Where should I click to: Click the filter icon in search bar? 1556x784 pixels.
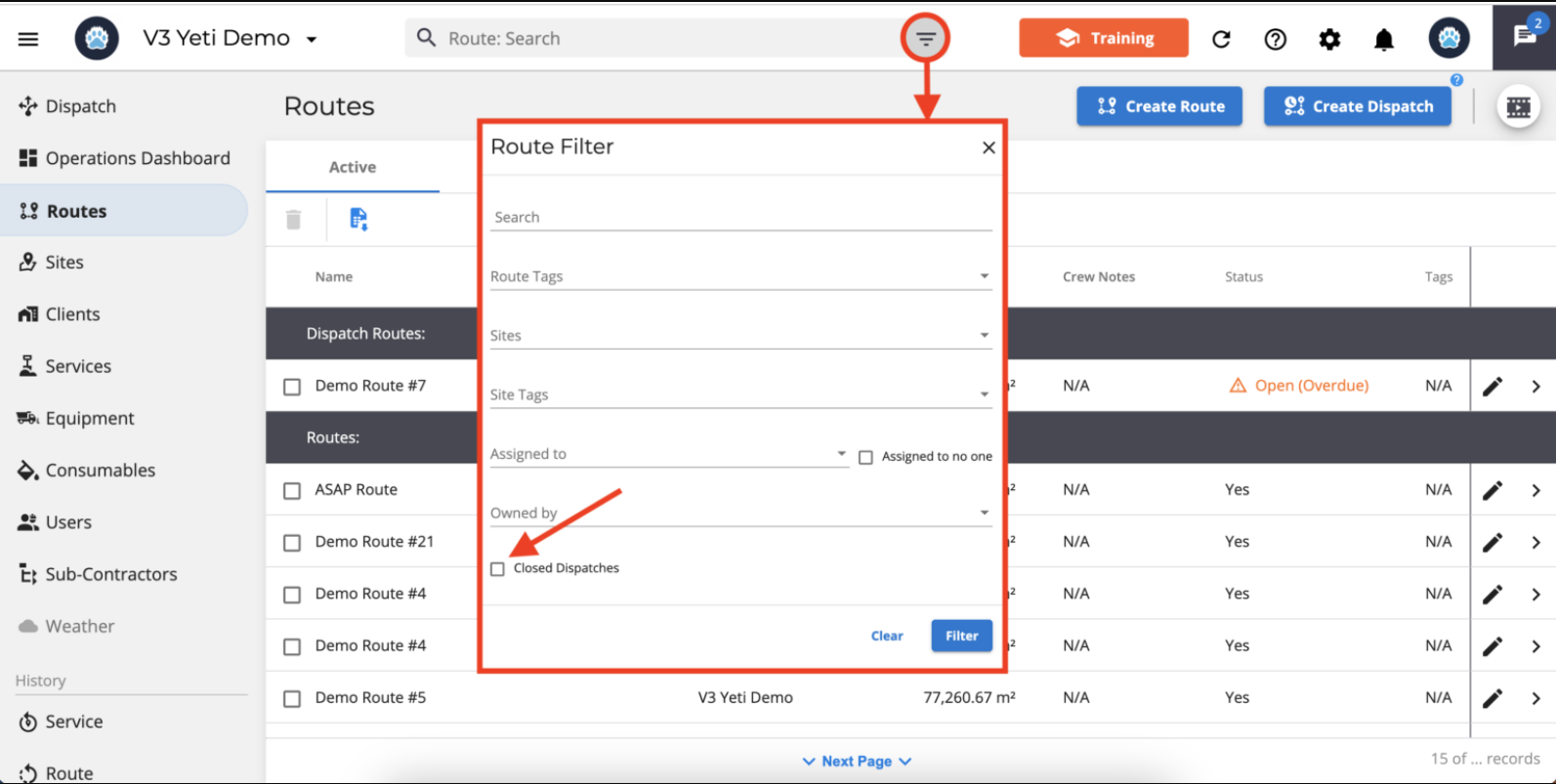coord(925,39)
